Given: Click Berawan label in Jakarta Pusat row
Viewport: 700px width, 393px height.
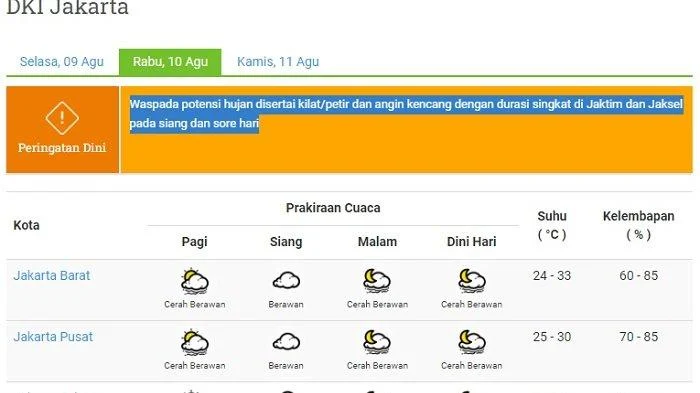Looking at the screenshot, I should (286, 365).
